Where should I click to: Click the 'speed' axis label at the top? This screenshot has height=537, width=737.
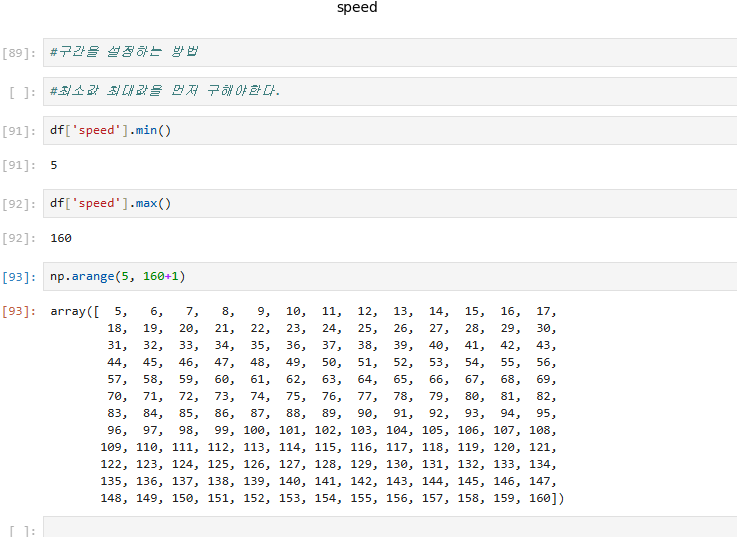357,7
